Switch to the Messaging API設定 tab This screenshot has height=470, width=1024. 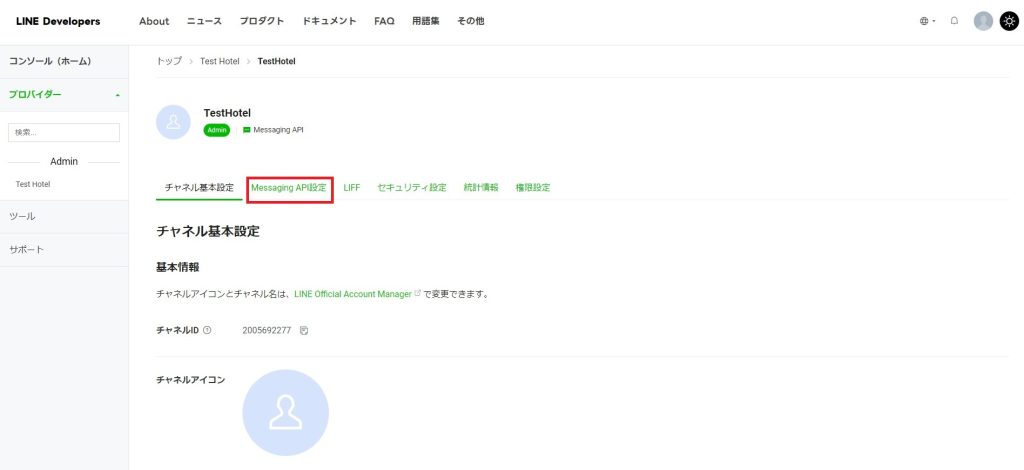(289, 187)
